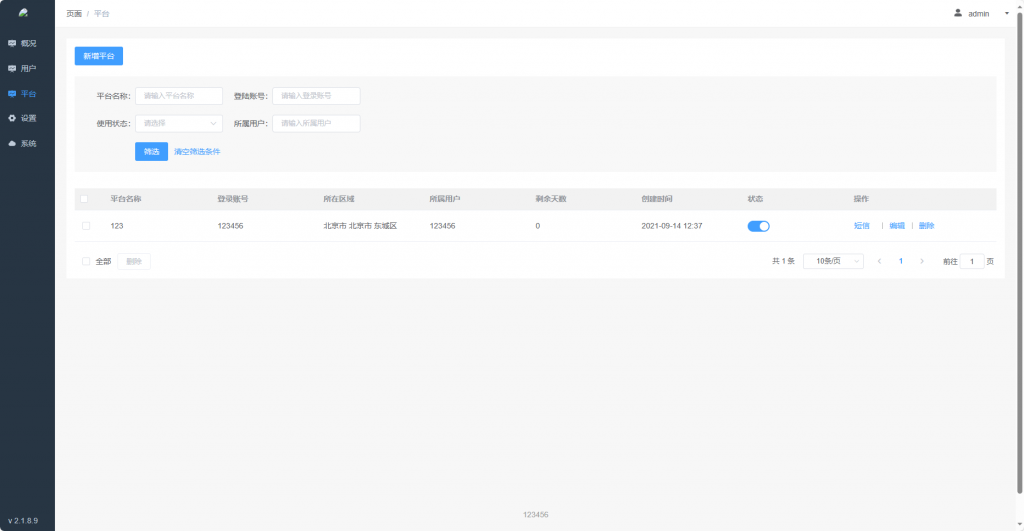This screenshot has width=1024, height=531.
Task: Open the admin account dropdown arrow
Action: [x=1006, y=14]
